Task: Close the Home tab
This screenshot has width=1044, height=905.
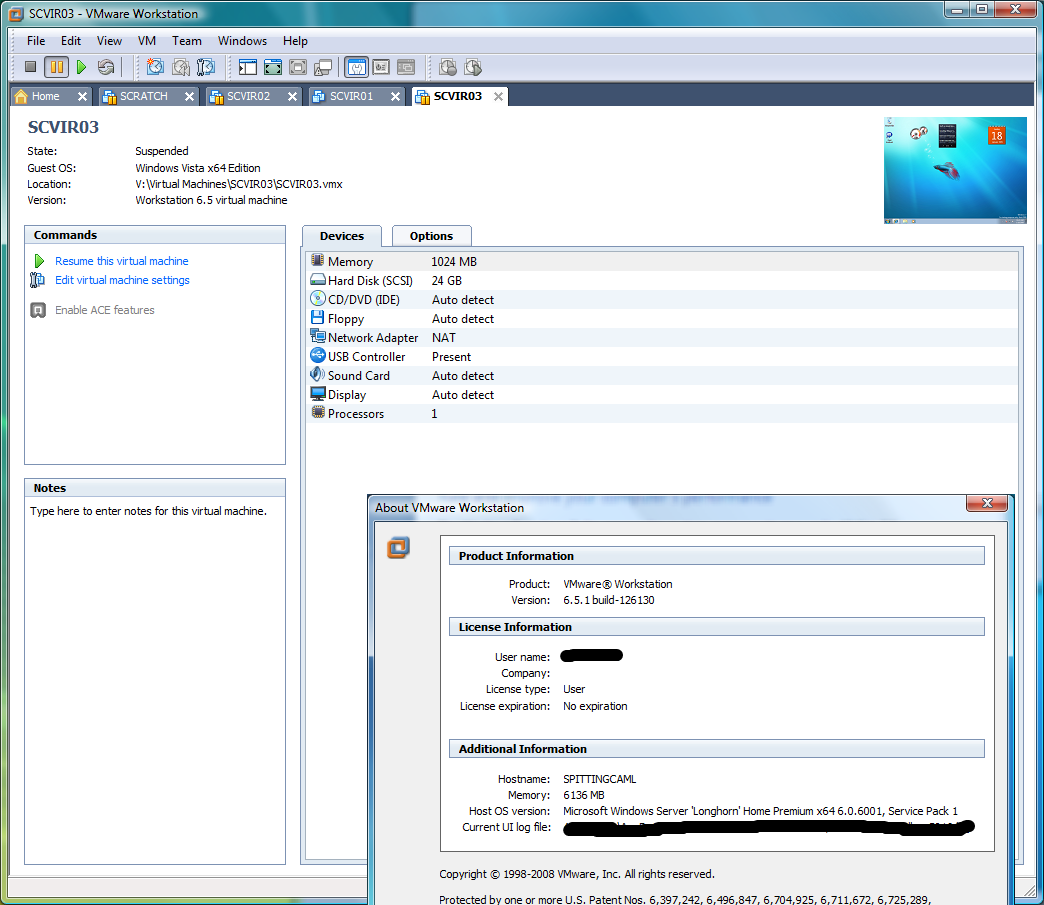Action: pyautogui.click(x=82, y=97)
